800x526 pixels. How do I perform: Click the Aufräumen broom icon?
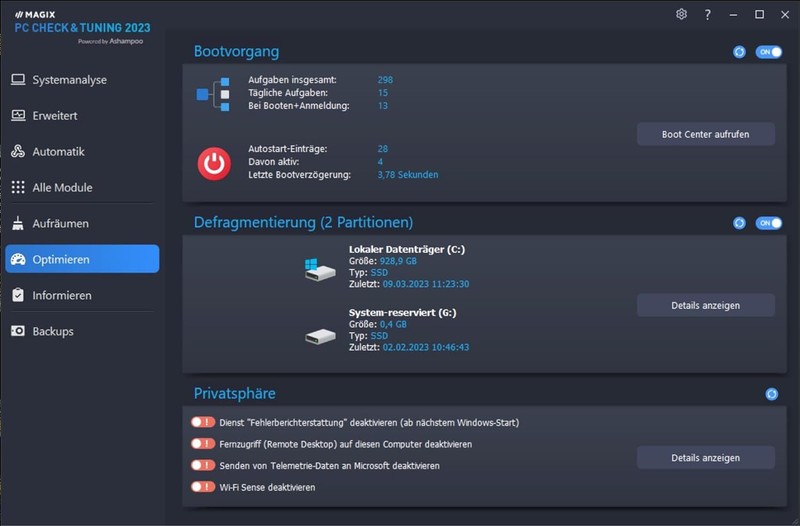coord(18,223)
